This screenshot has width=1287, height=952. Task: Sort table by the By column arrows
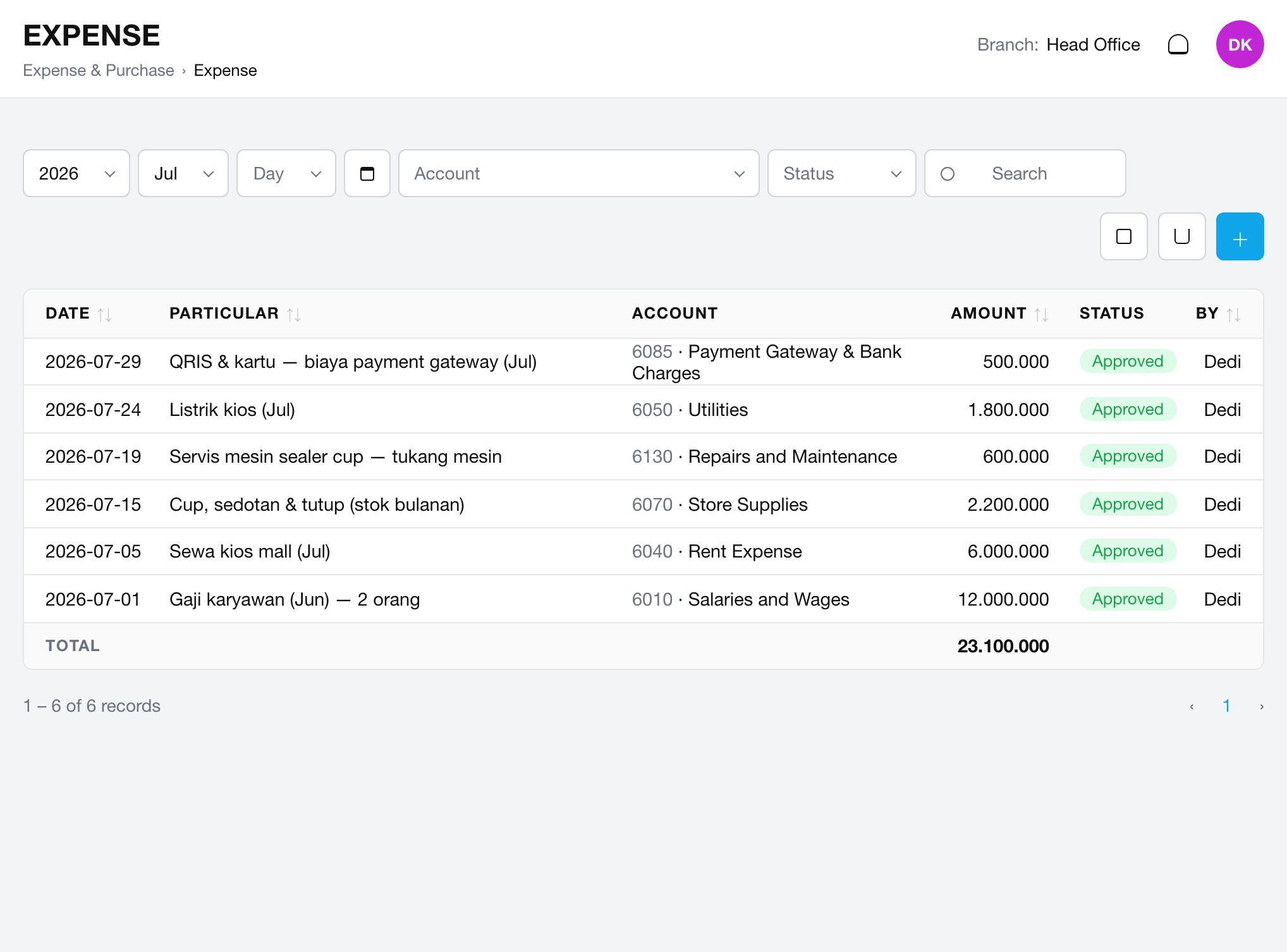1234,314
